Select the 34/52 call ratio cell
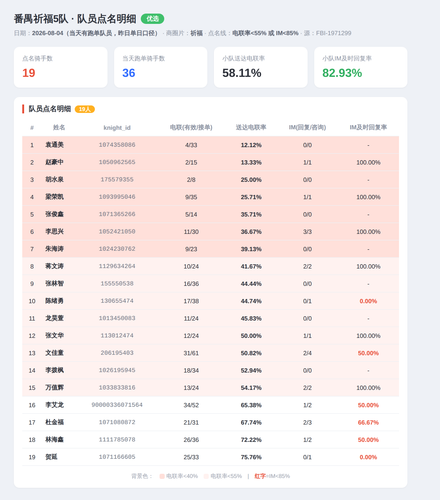 pos(191,405)
